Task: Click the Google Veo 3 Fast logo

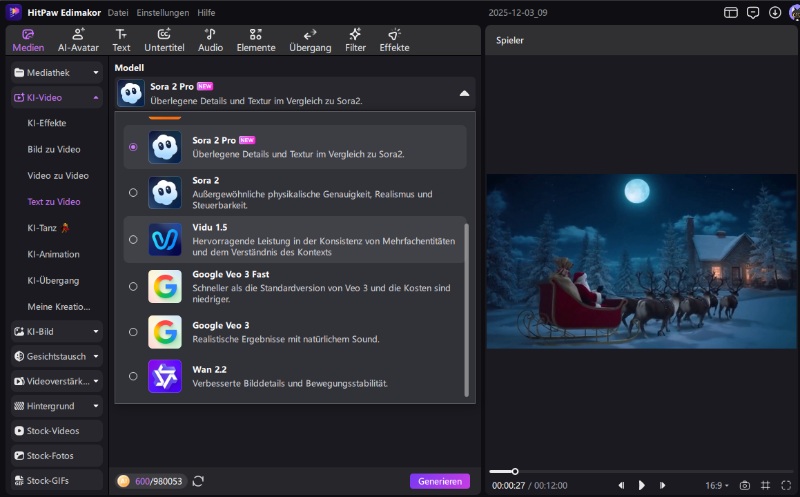Action: (165, 286)
